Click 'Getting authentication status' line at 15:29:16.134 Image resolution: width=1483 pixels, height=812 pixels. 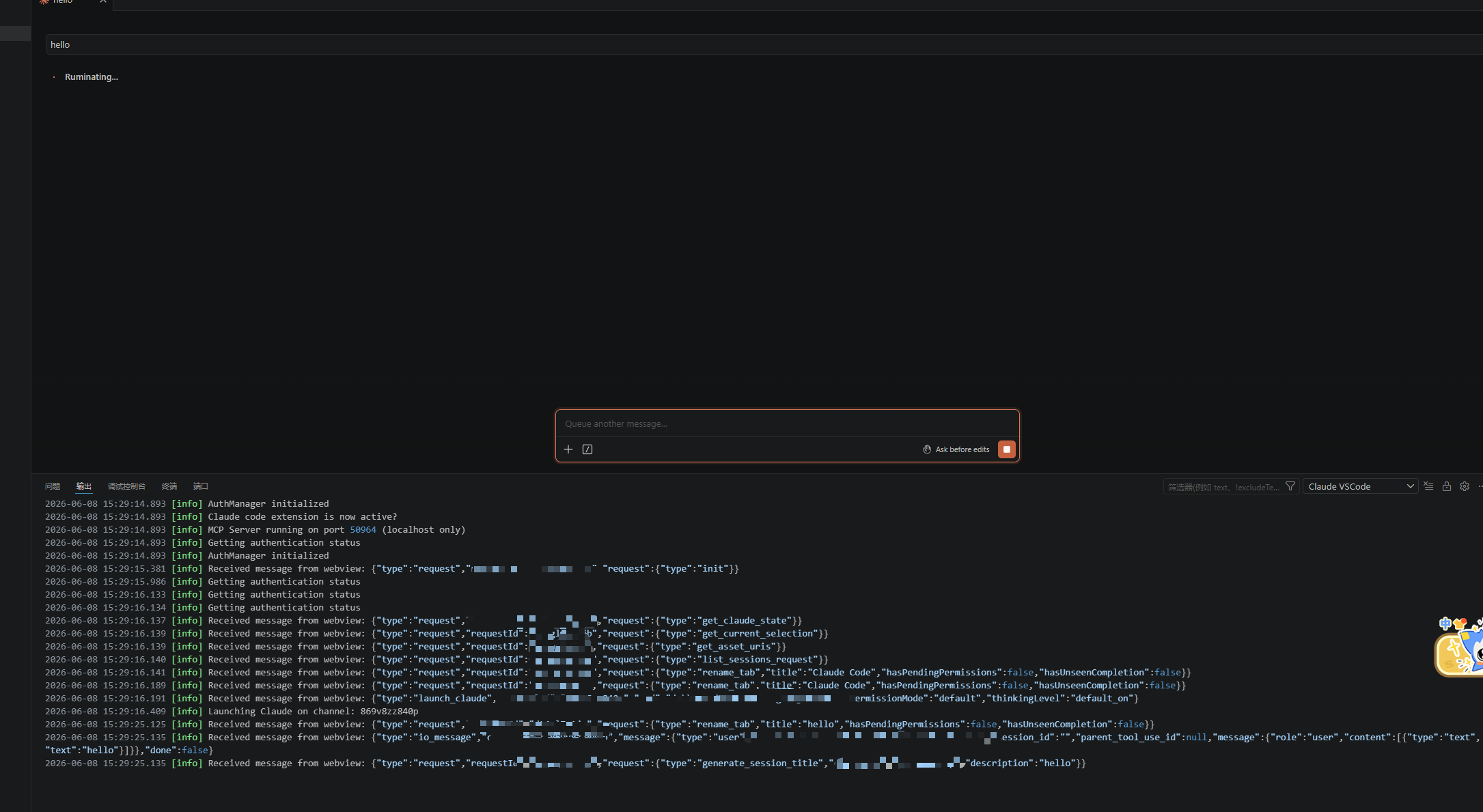tap(284, 608)
